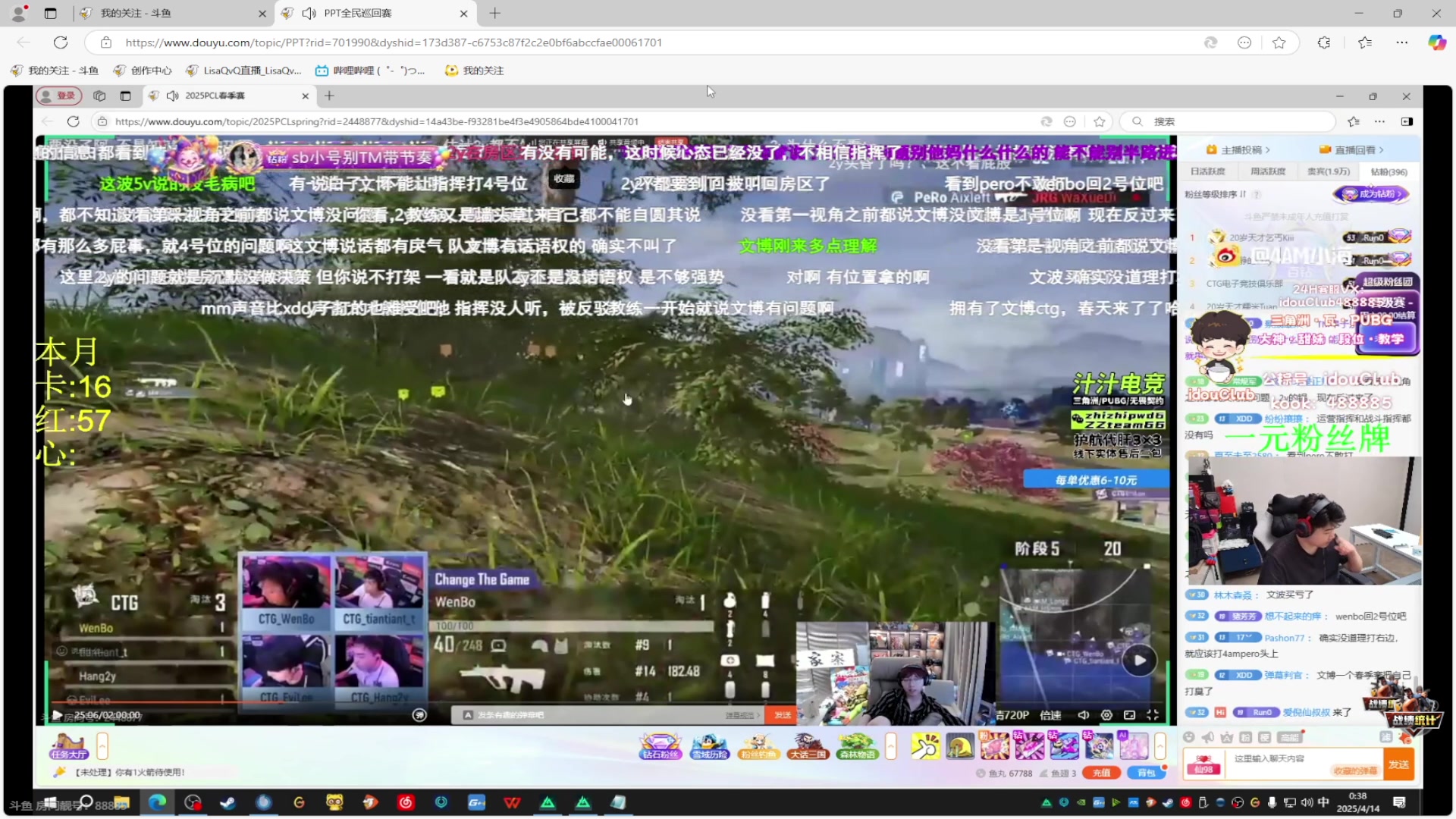Open 直播回看 replay link
Screen dimensions: 1456x819
coord(1351,150)
